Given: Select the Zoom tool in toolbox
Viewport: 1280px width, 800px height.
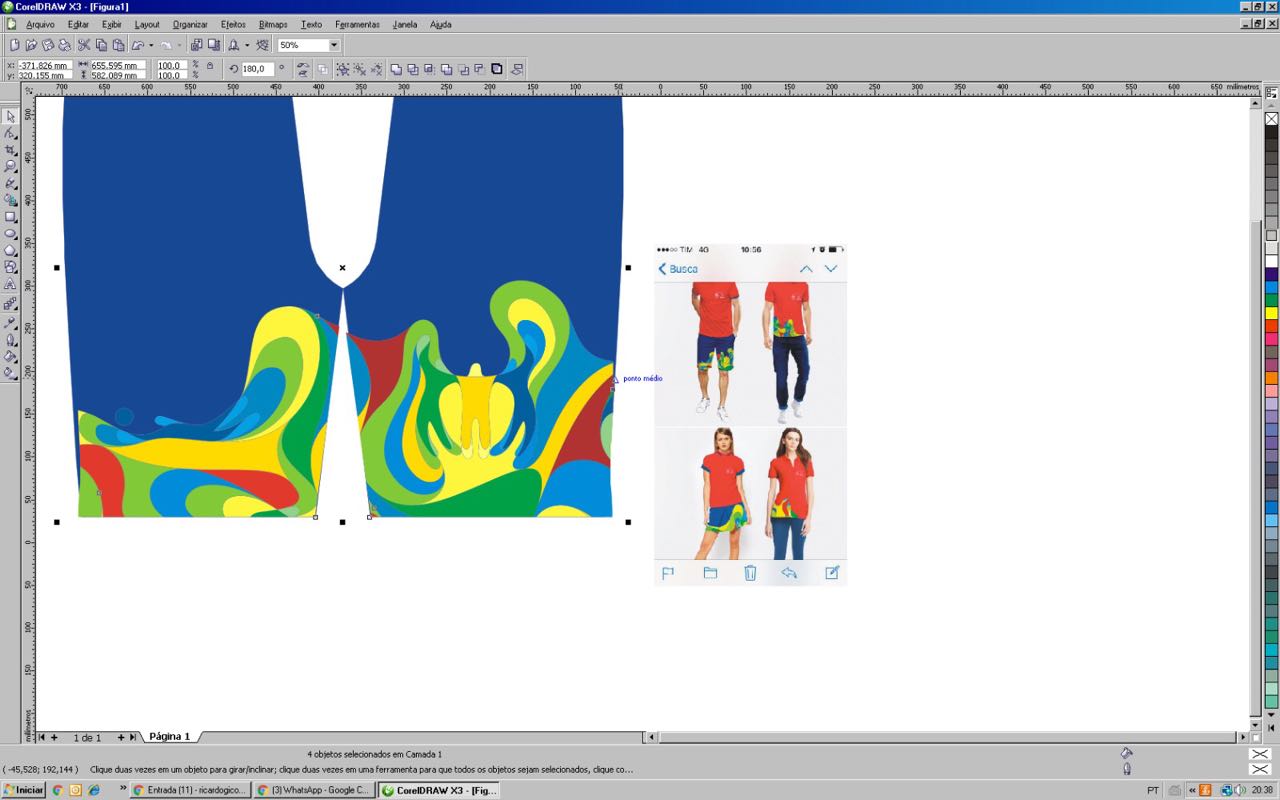Looking at the screenshot, I should pyautogui.click(x=11, y=166).
